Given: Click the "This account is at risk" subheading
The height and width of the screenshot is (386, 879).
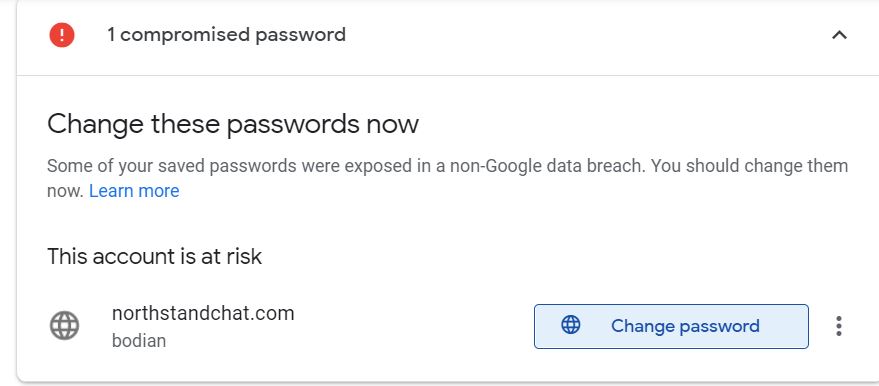Looking at the screenshot, I should click(x=154, y=256).
